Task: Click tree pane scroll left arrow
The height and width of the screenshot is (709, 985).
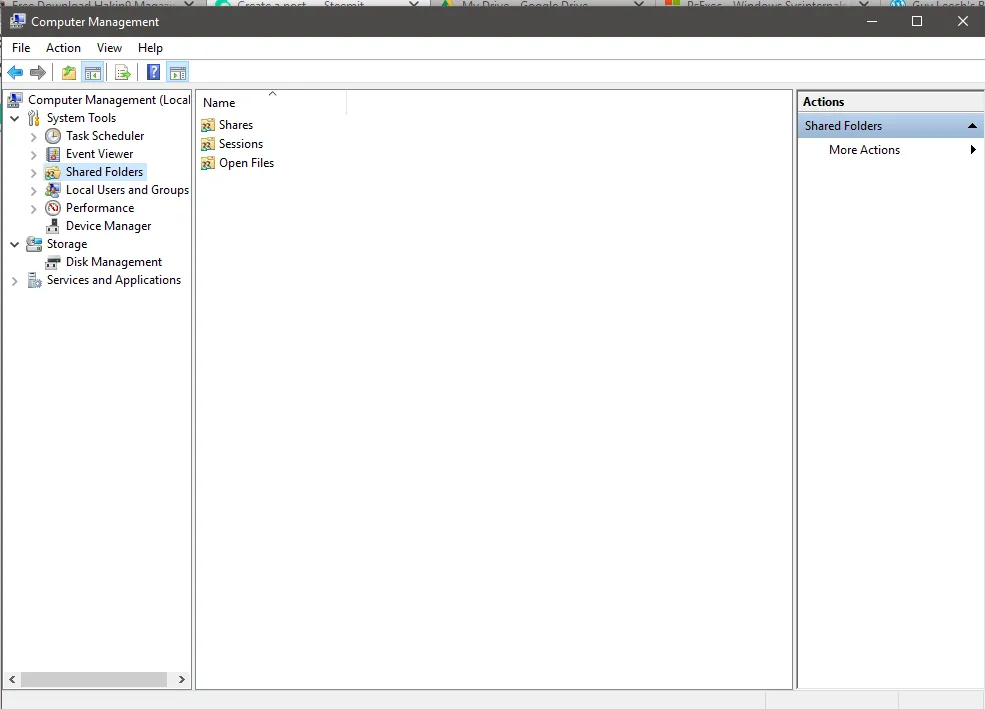Action: pyautogui.click(x=12, y=679)
